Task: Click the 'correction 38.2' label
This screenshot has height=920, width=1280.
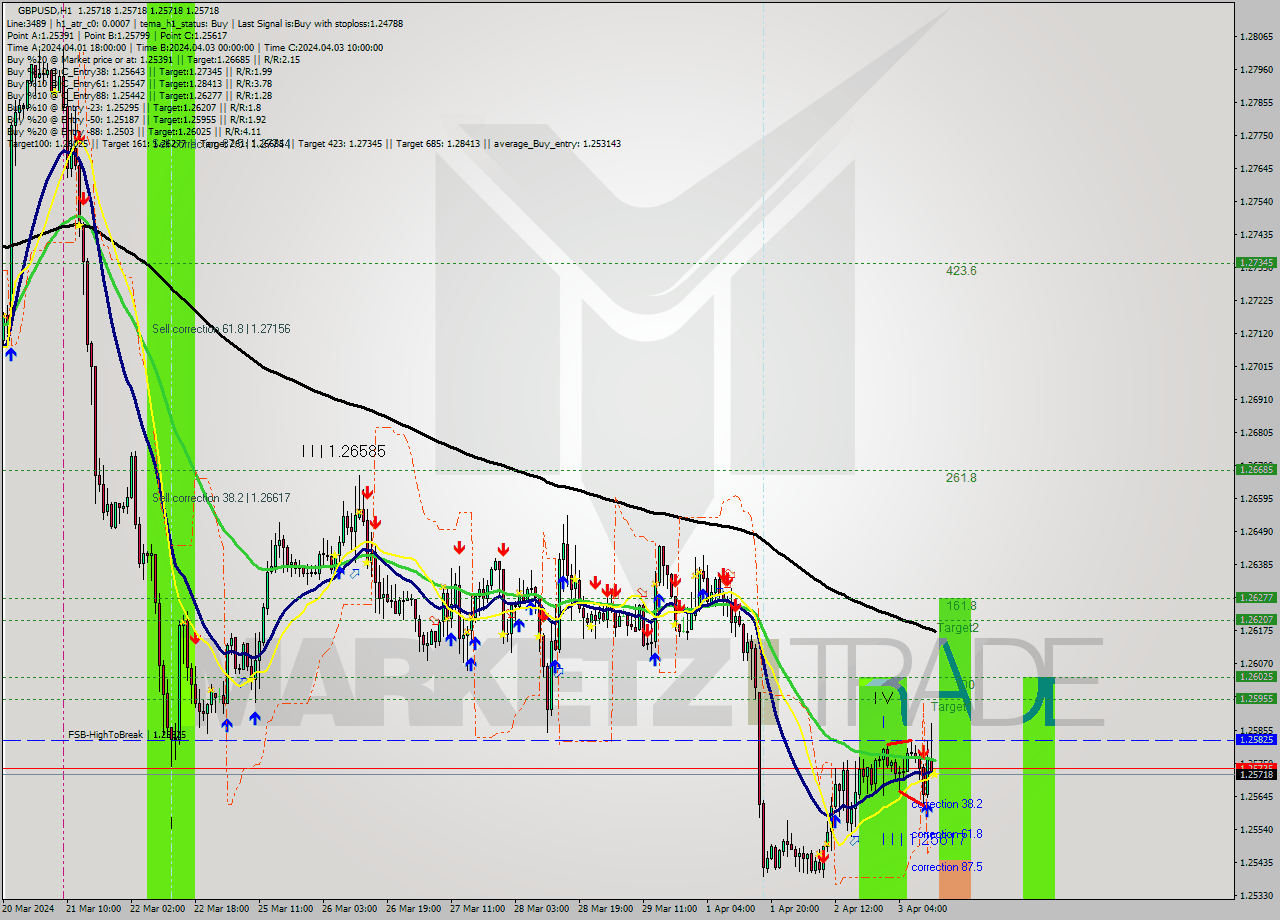Action: [x=946, y=804]
